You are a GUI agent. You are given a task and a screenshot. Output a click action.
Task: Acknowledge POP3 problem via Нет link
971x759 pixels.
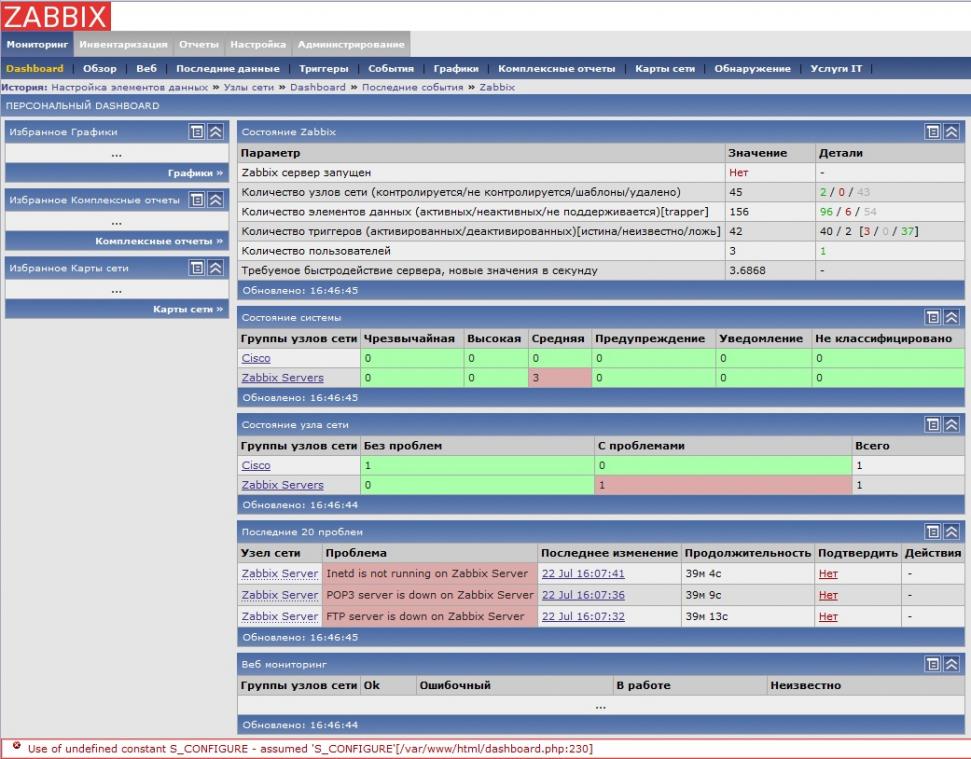pyautogui.click(x=828, y=595)
